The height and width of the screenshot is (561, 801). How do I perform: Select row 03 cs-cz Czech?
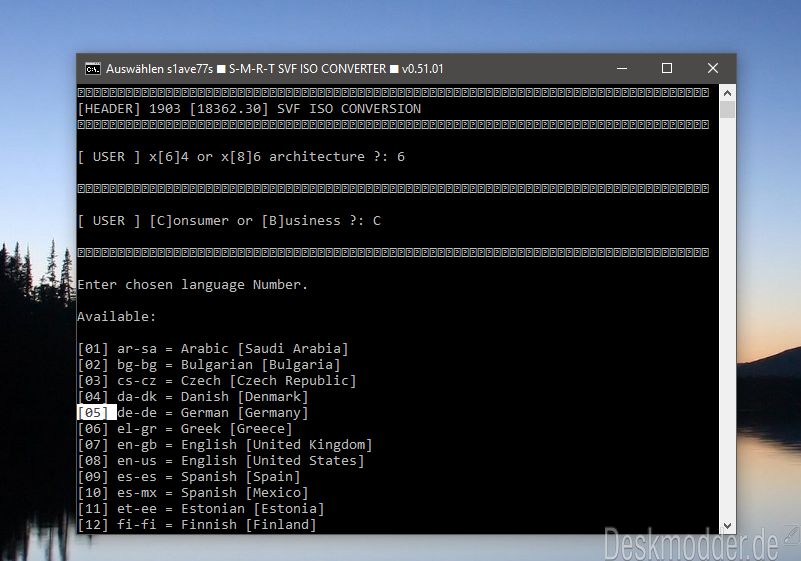point(217,381)
